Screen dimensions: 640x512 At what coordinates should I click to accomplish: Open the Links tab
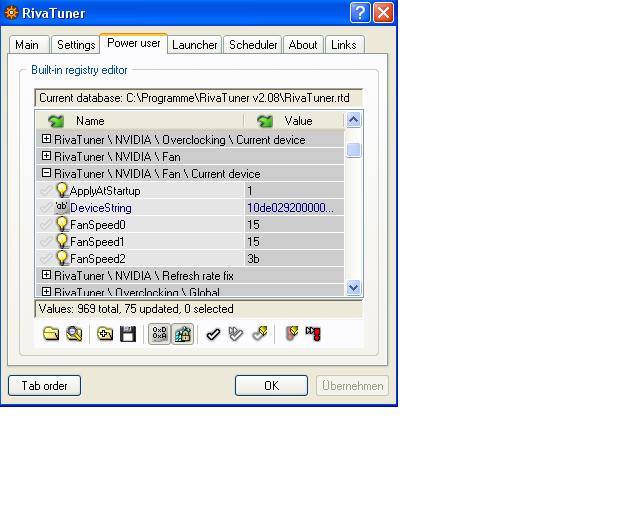pyautogui.click(x=344, y=45)
